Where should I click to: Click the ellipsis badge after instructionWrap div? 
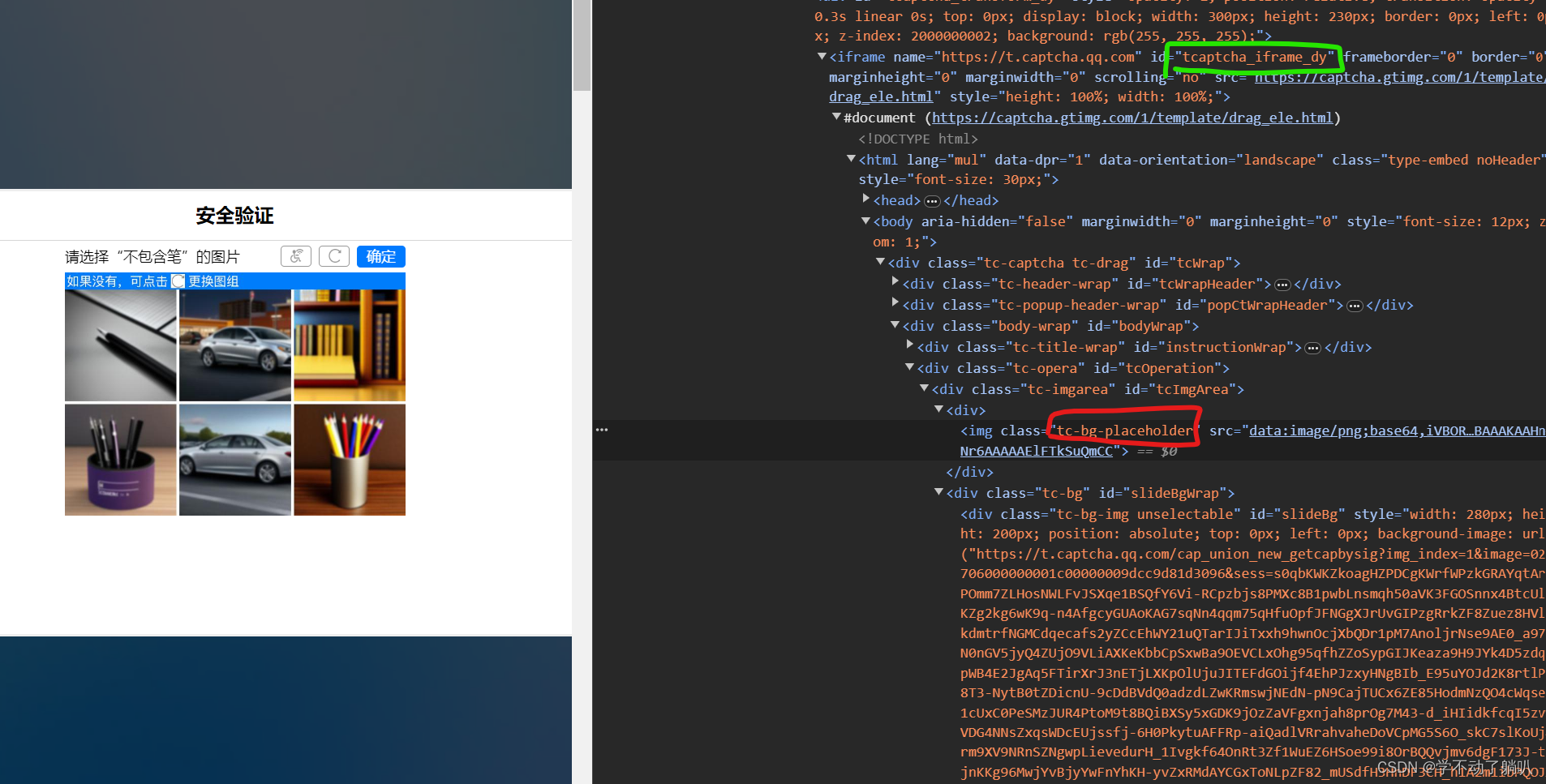click(x=1312, y=348)
